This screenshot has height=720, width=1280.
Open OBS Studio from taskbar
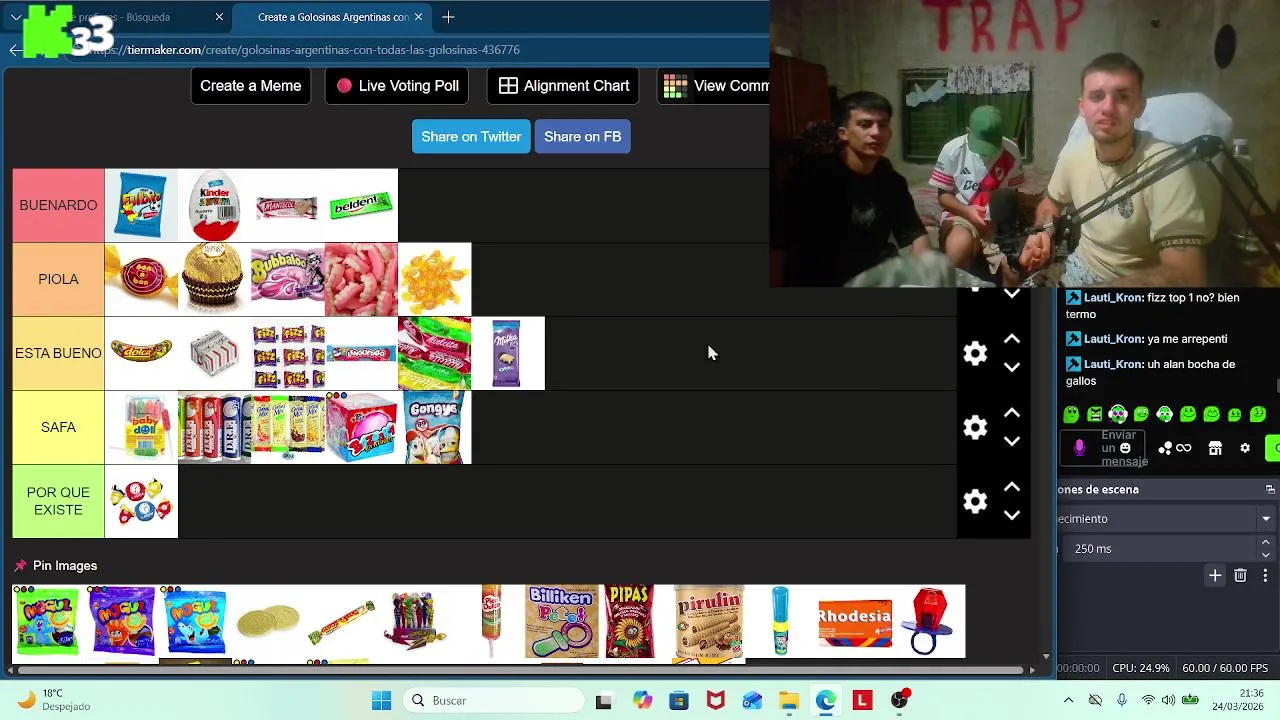pyautogui.click(x=900, y=701)
